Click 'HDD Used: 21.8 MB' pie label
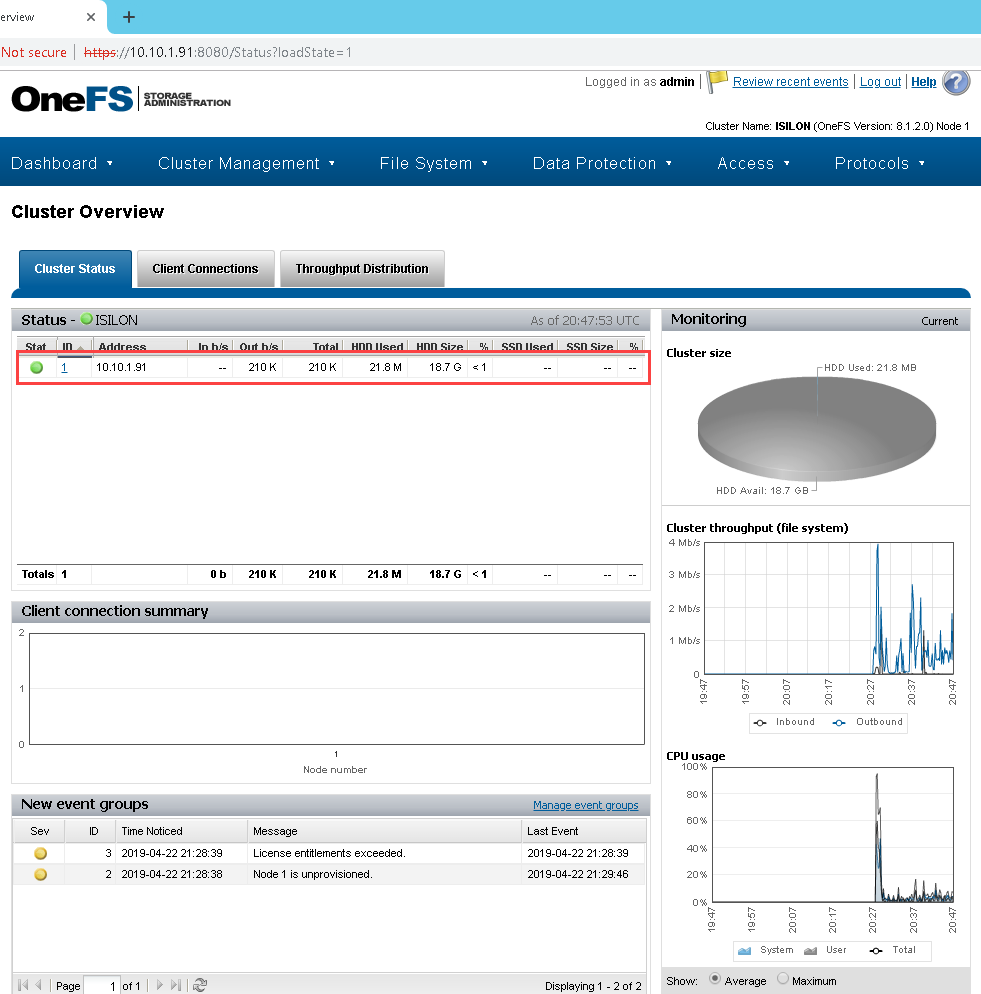The height and width of the screenshot is (994, 981). [x=870, y=368]
